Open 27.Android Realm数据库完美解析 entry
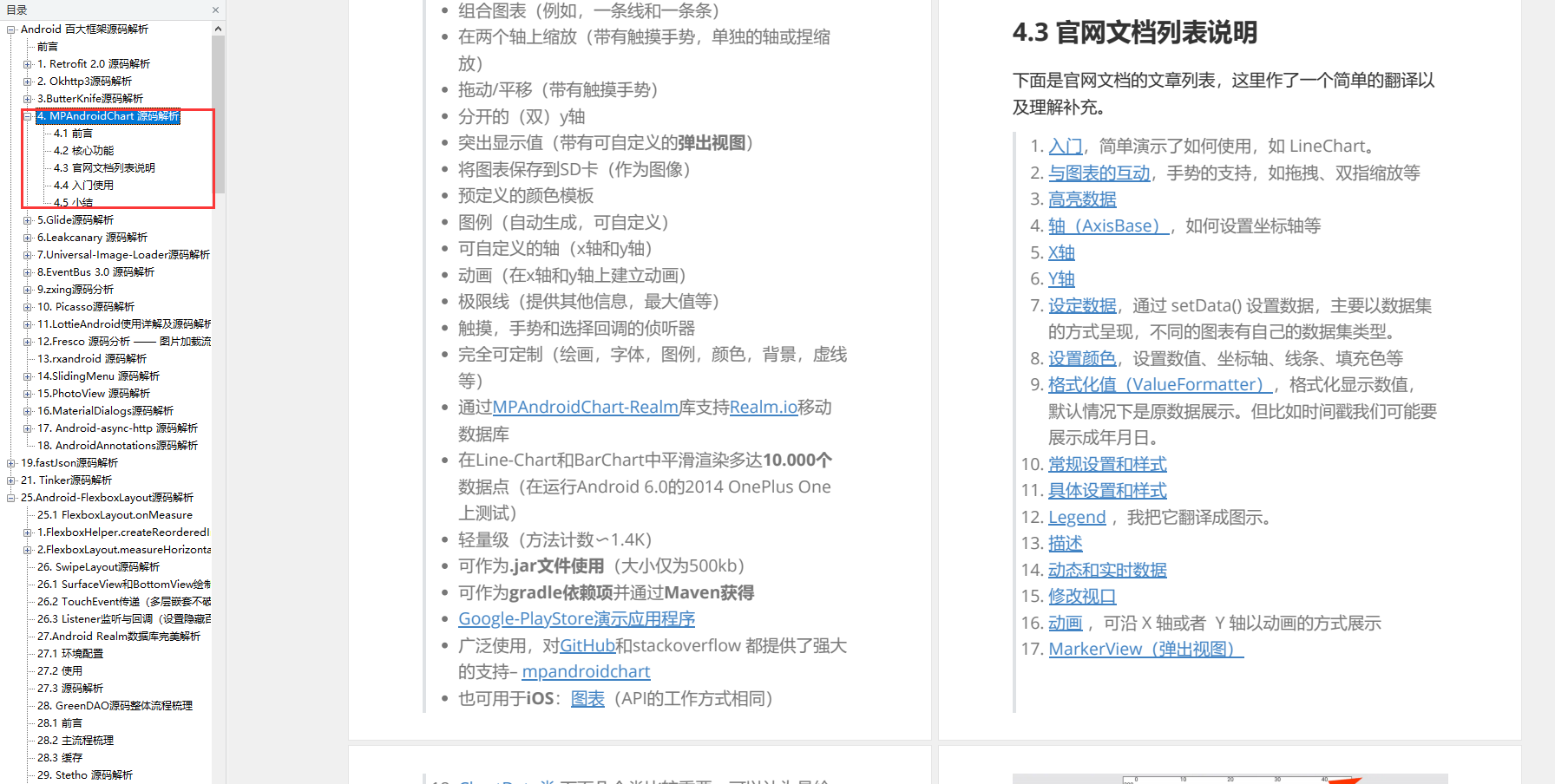Viewport: 1555px width, 784px height. click(119, 637)
